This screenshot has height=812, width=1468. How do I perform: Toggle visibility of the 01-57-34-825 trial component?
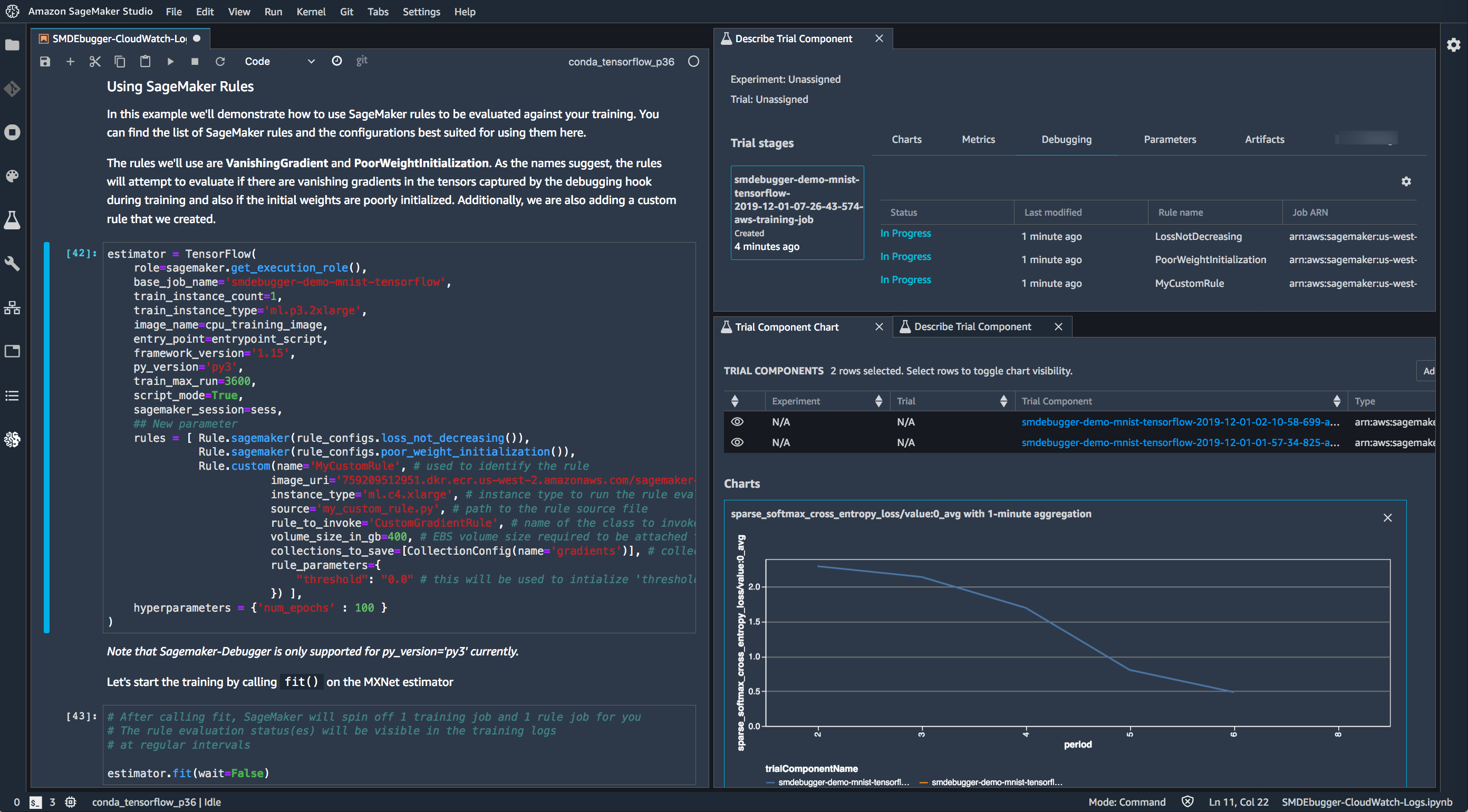tap(737, 442)
